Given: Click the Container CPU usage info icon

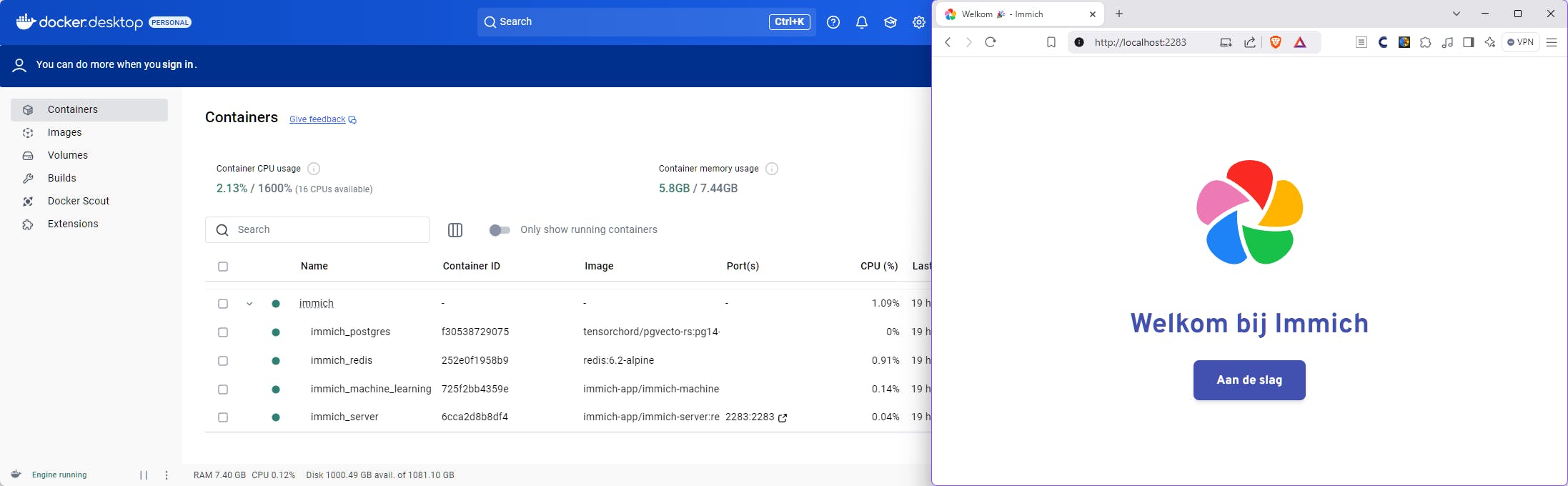Looking at the screenshot, I should (x=314, y=169).
